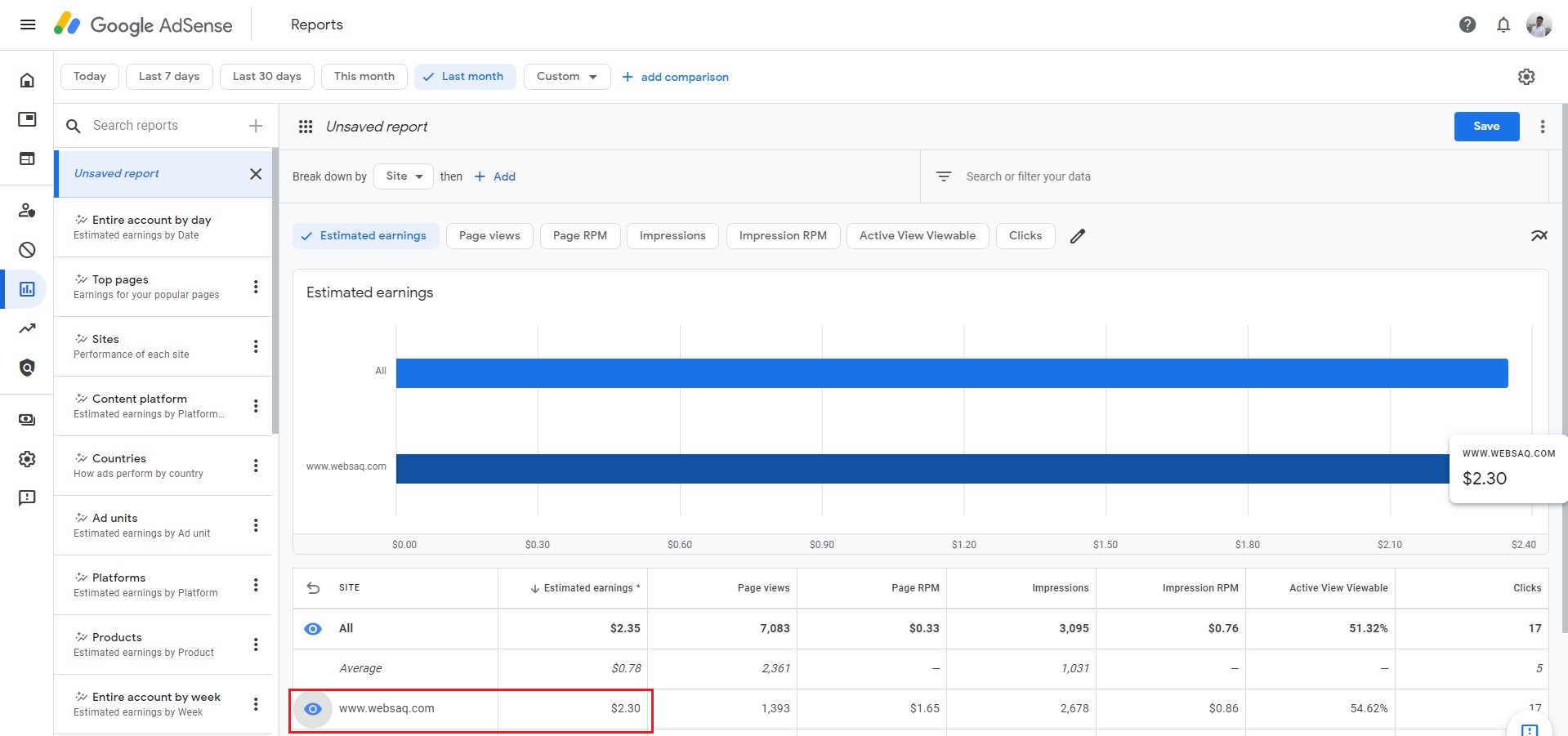Go to Home in sidebar

[27, 80]
